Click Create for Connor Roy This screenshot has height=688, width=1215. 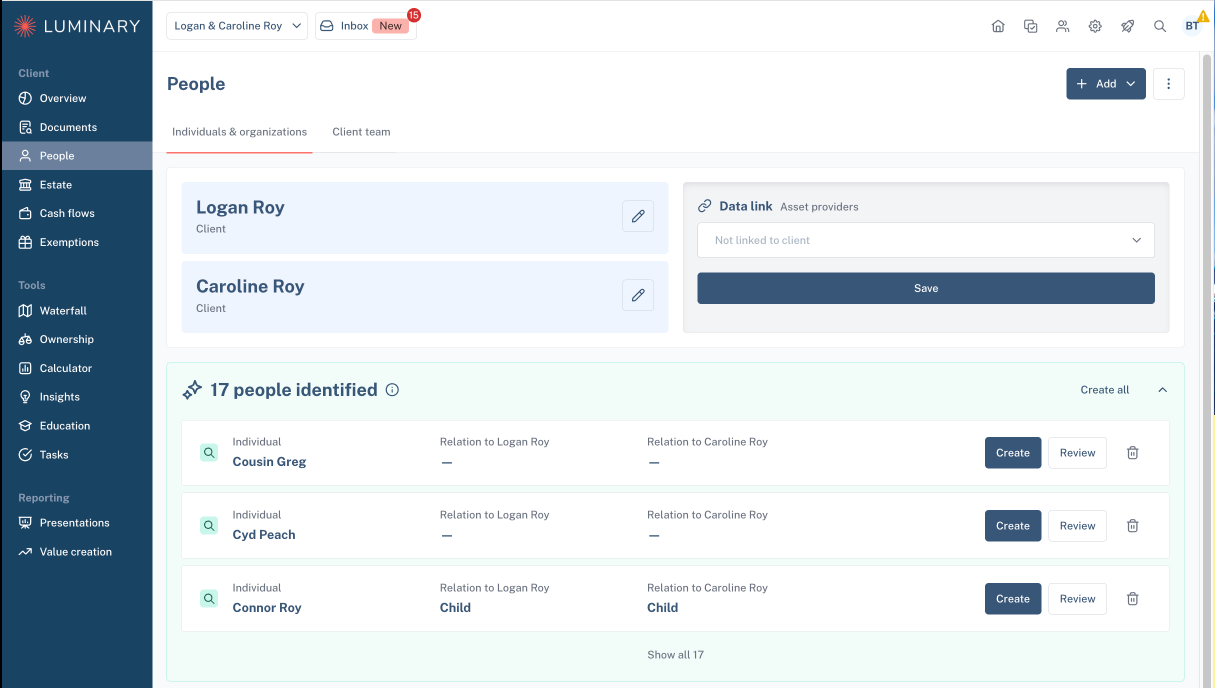pyautogui.click(x=1013, y=599)
